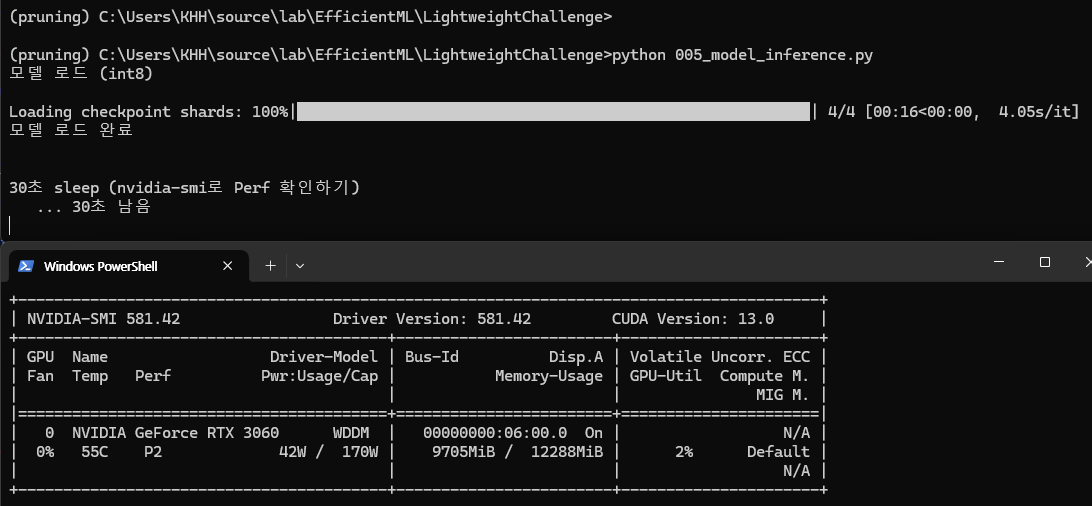Close the Windows PowerShell tab
Image resolution: width=1092 pixels, height=506 pixels.
click(228, 266)
